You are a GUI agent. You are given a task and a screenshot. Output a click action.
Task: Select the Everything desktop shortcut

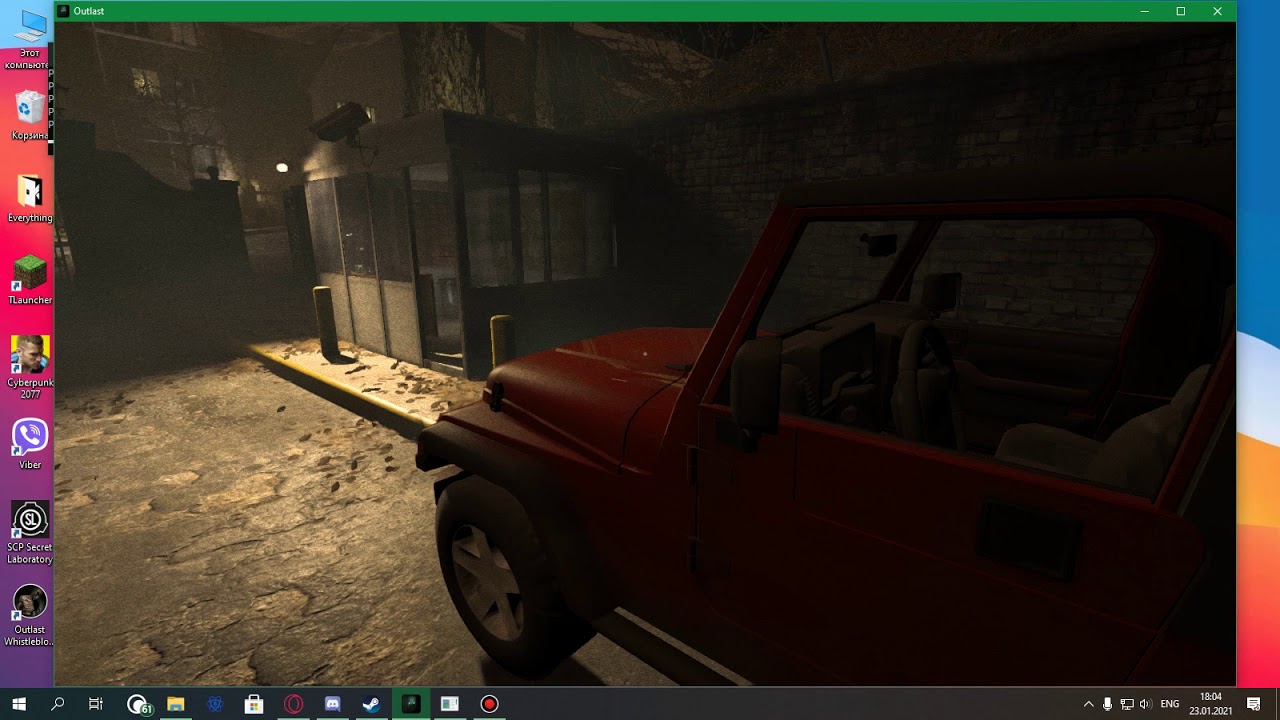coord(30,198)
